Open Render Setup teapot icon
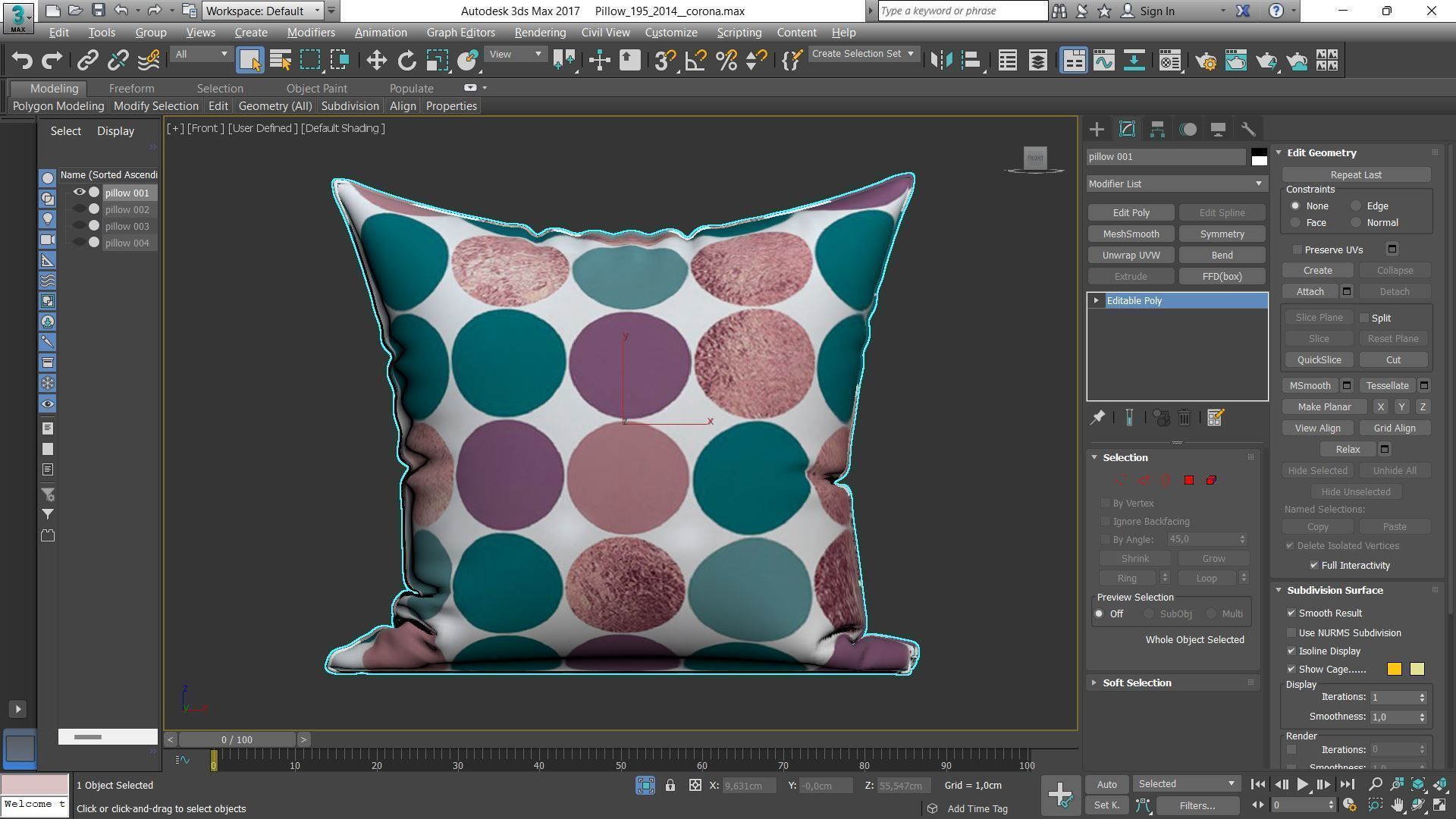The width and height of the screenshot is (1456, 819). coord(1205,61)
